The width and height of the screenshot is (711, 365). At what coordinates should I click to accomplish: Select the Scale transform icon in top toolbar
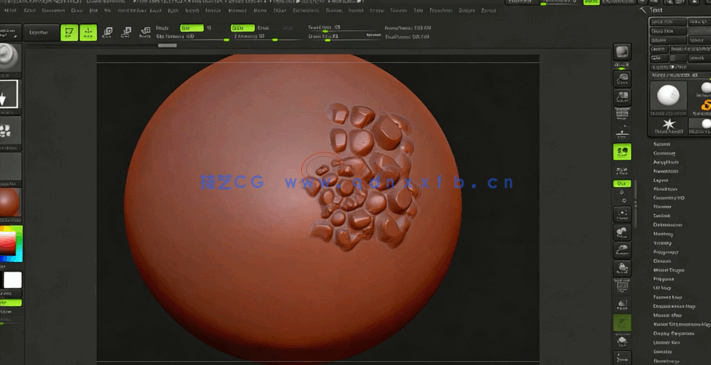126,33
